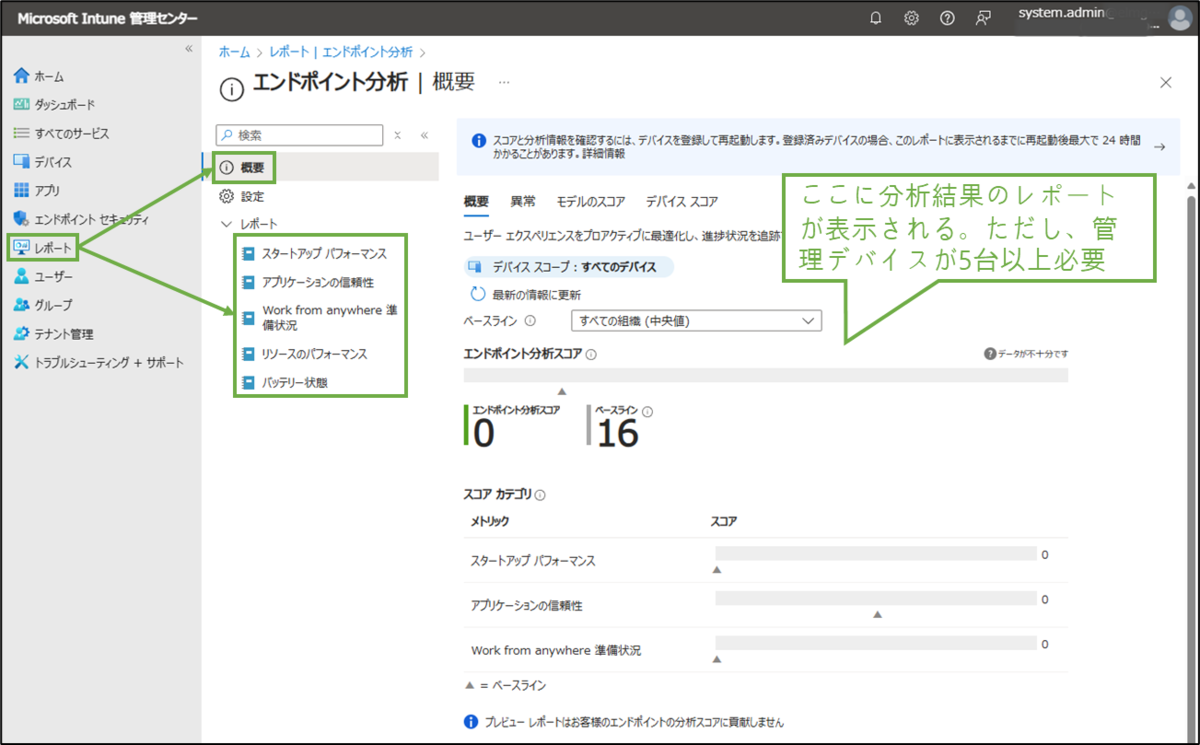Click the デバイス スコープ: すべてのデバイス pill
Viewport: 1200px width, 745px height.
click(569, 267)
